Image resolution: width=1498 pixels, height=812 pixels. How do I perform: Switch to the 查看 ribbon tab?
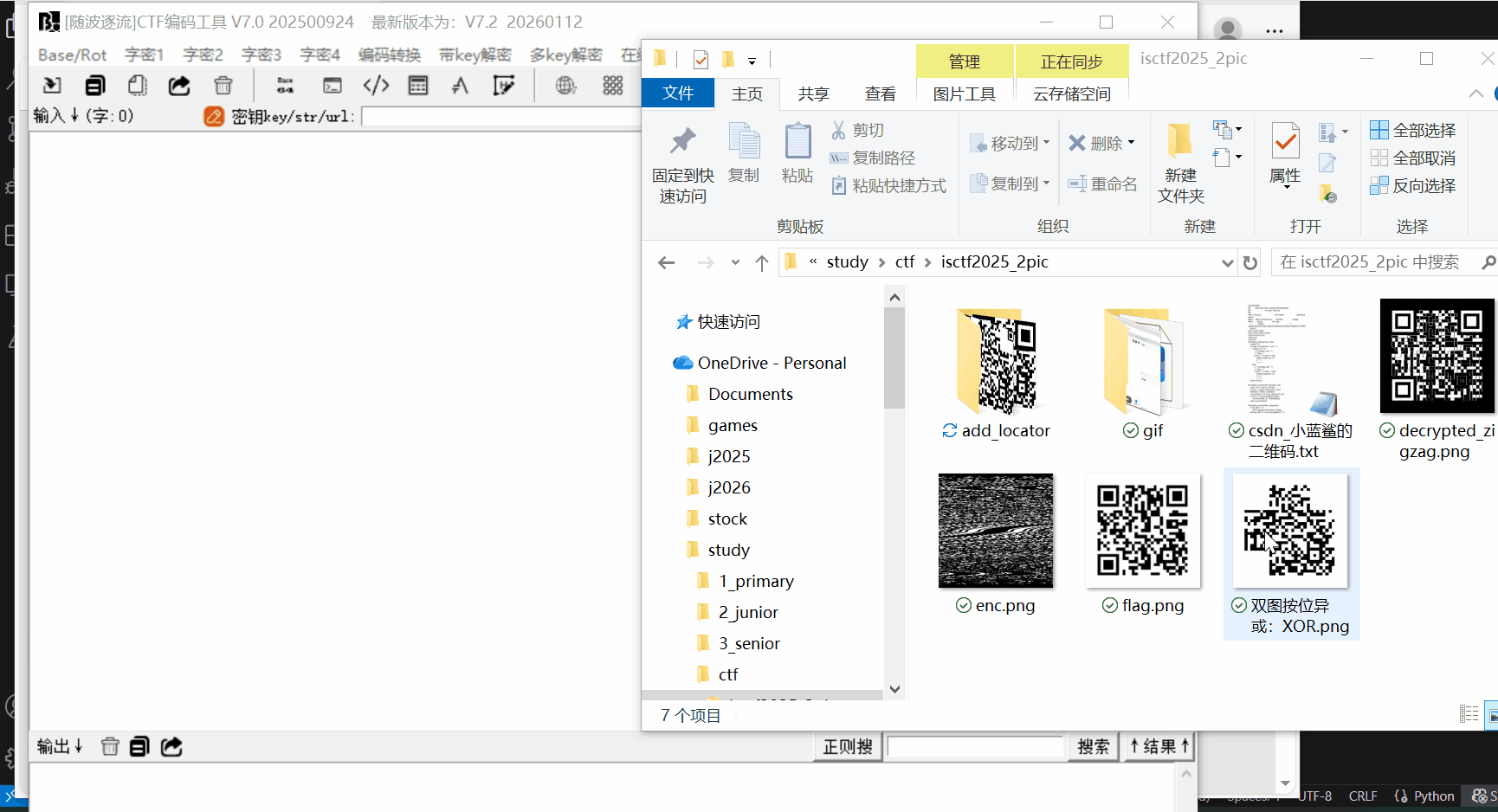coord(881,93)
